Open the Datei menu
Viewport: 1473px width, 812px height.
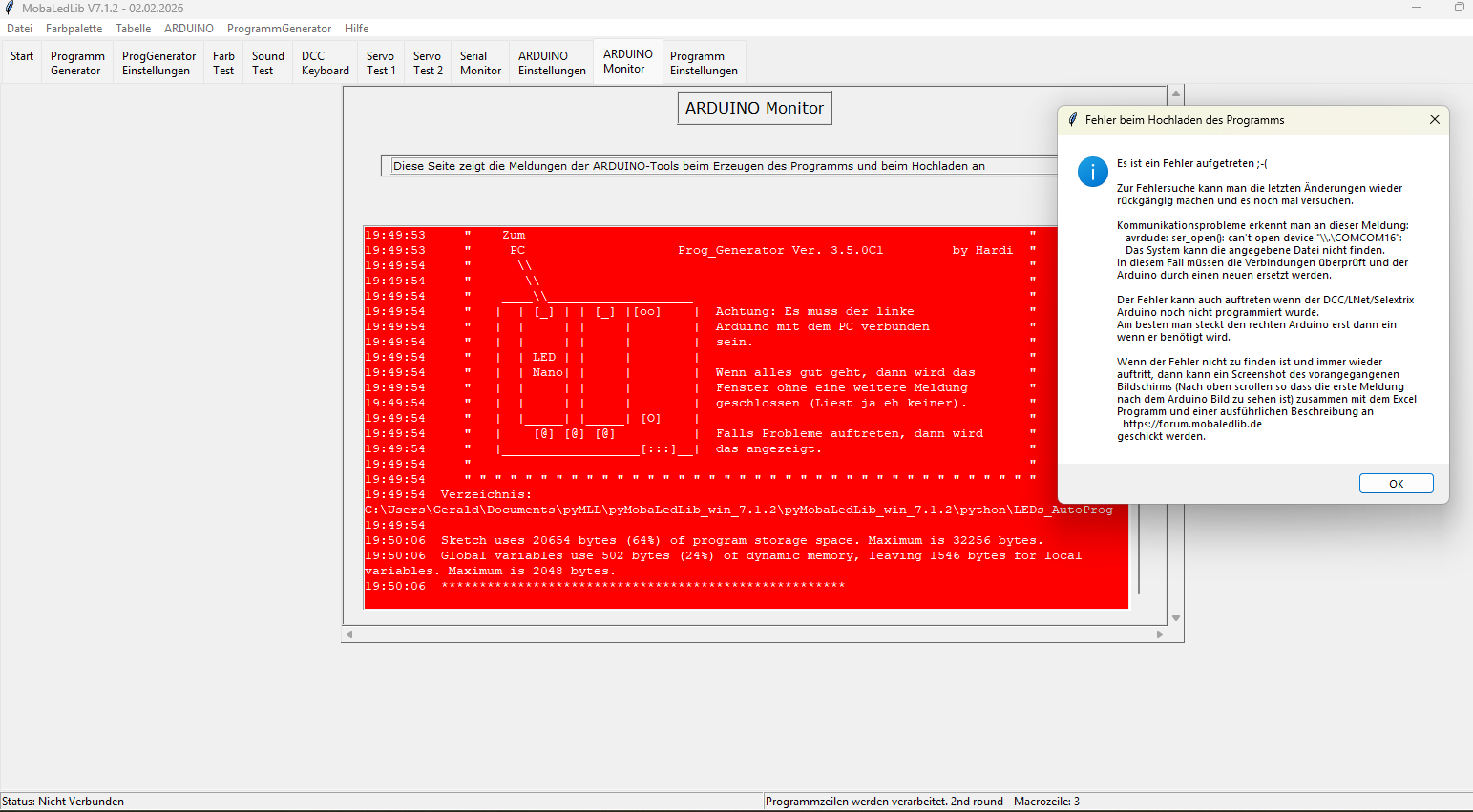(20, 29)
